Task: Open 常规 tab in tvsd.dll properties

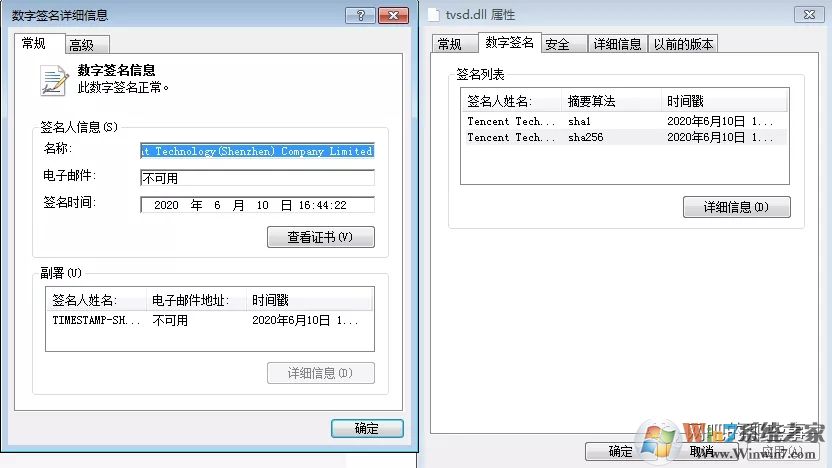Action: pyautogui.click(x=454, y=44)
